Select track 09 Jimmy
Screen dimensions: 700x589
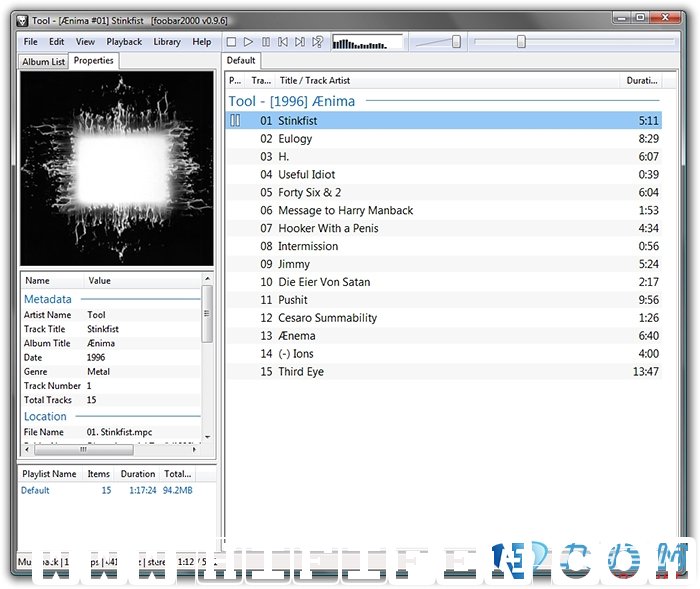tap(444, 264)
